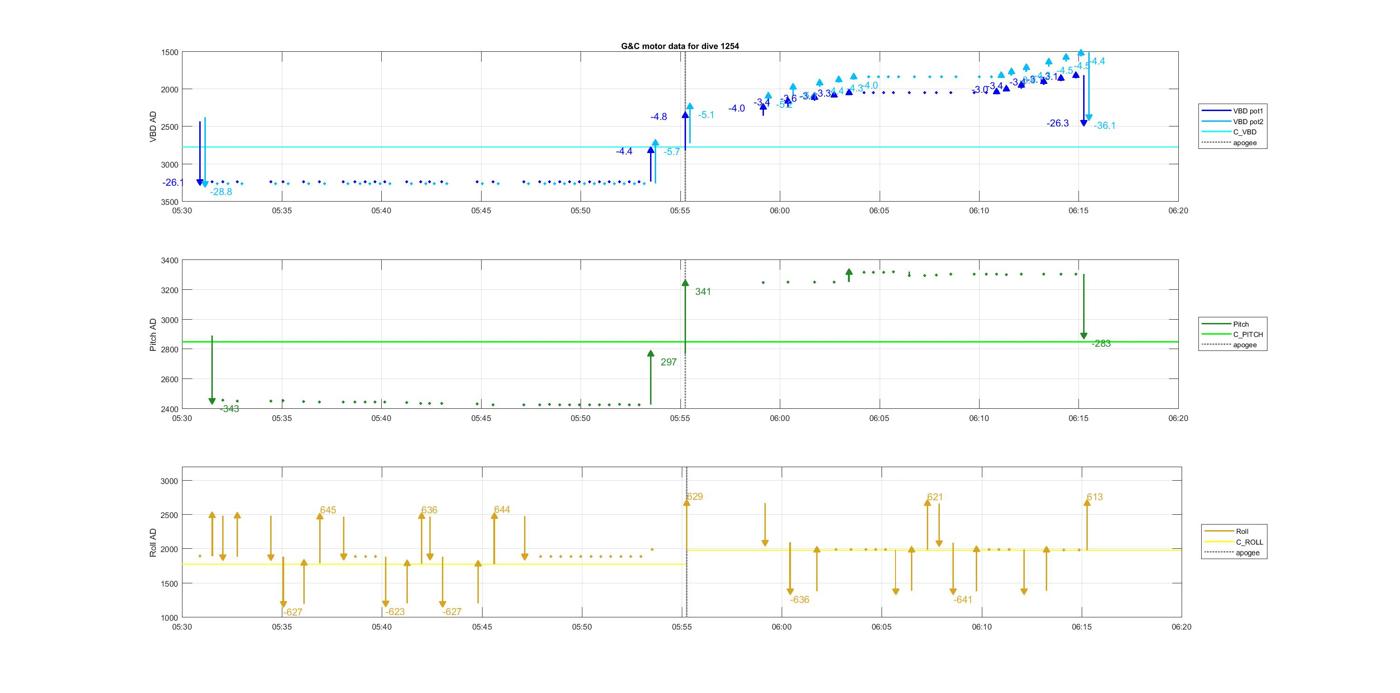
Task: Click the 05:30 tick under the VBD plot
Action: 181,211
